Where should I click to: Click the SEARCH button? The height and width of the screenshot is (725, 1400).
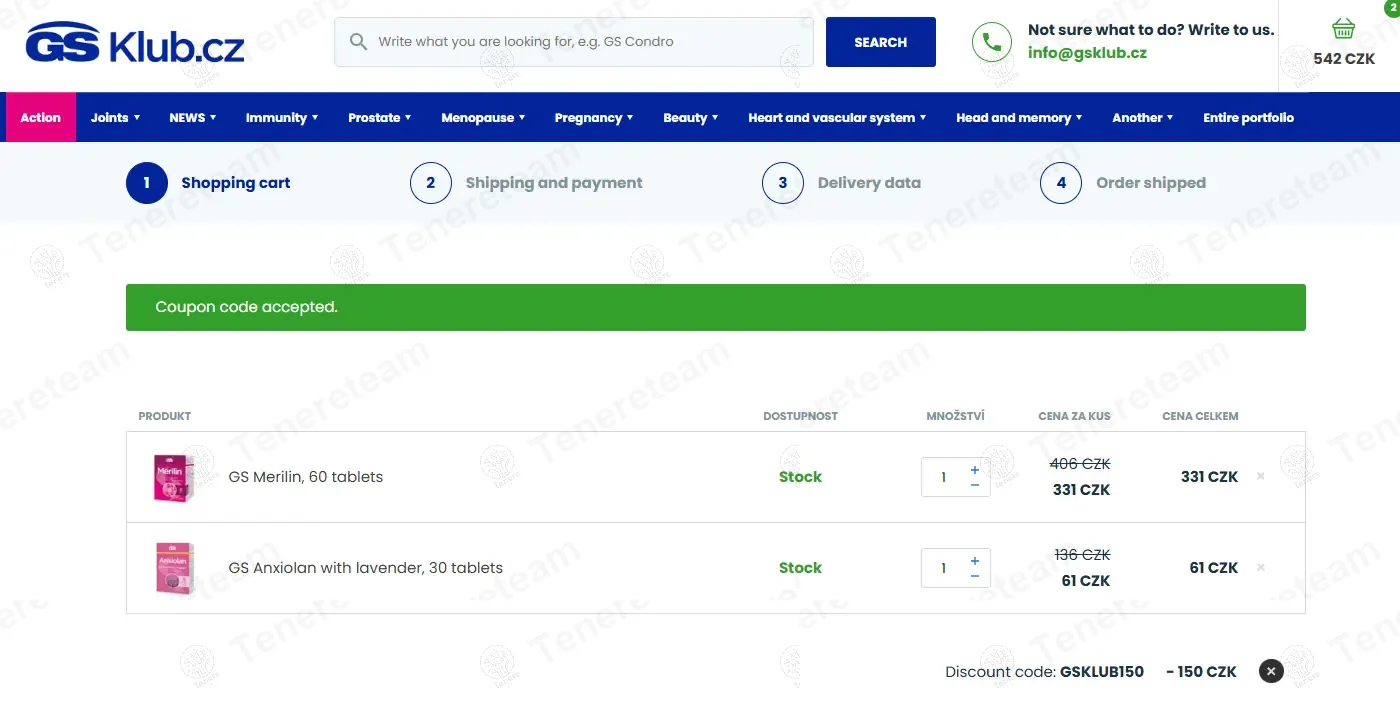pos(881,42)
